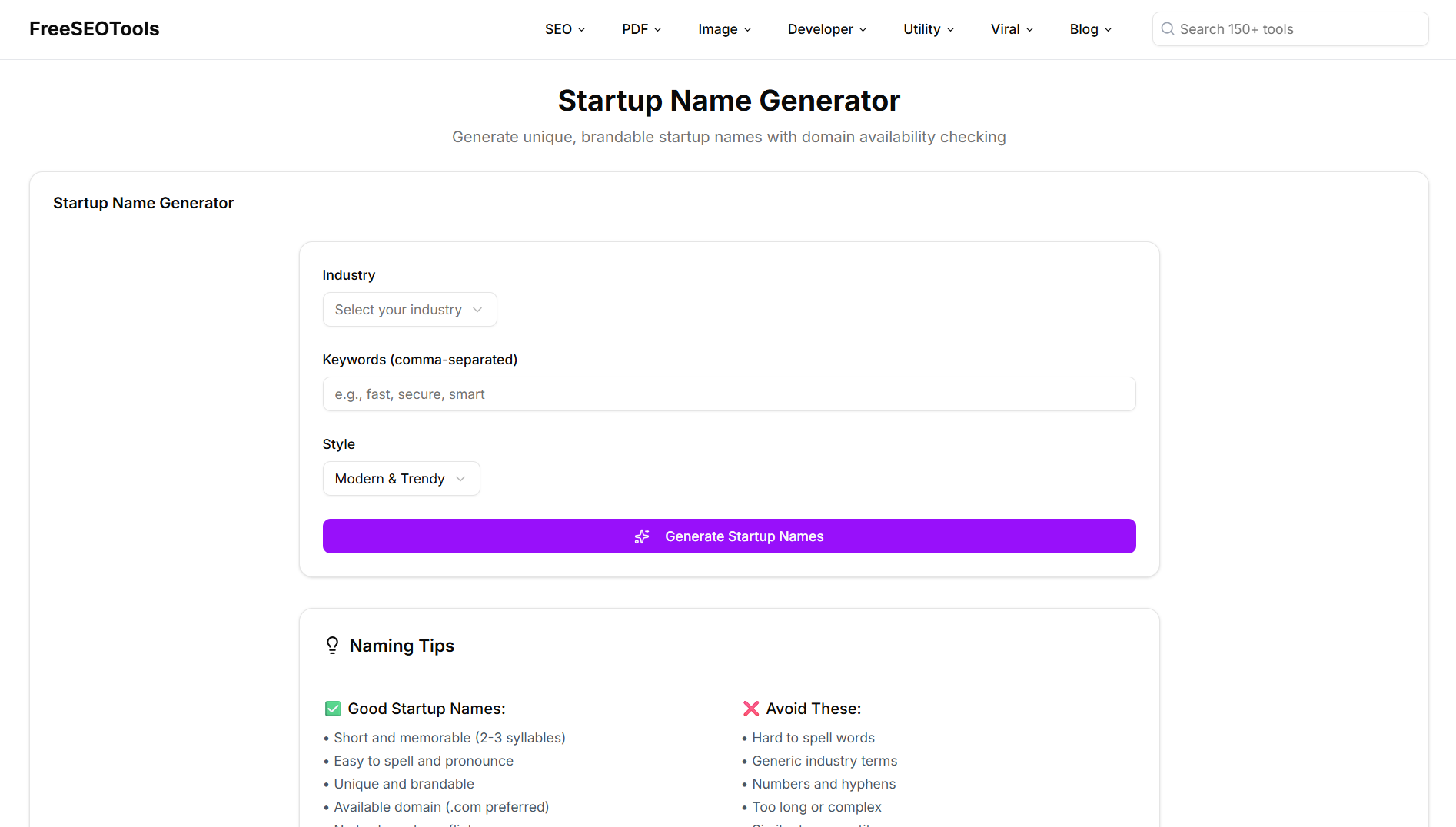Viewport: 1456px width, 827px height.
Task: Click the sparkles icon on the generate button
Action: coord(642,536)
